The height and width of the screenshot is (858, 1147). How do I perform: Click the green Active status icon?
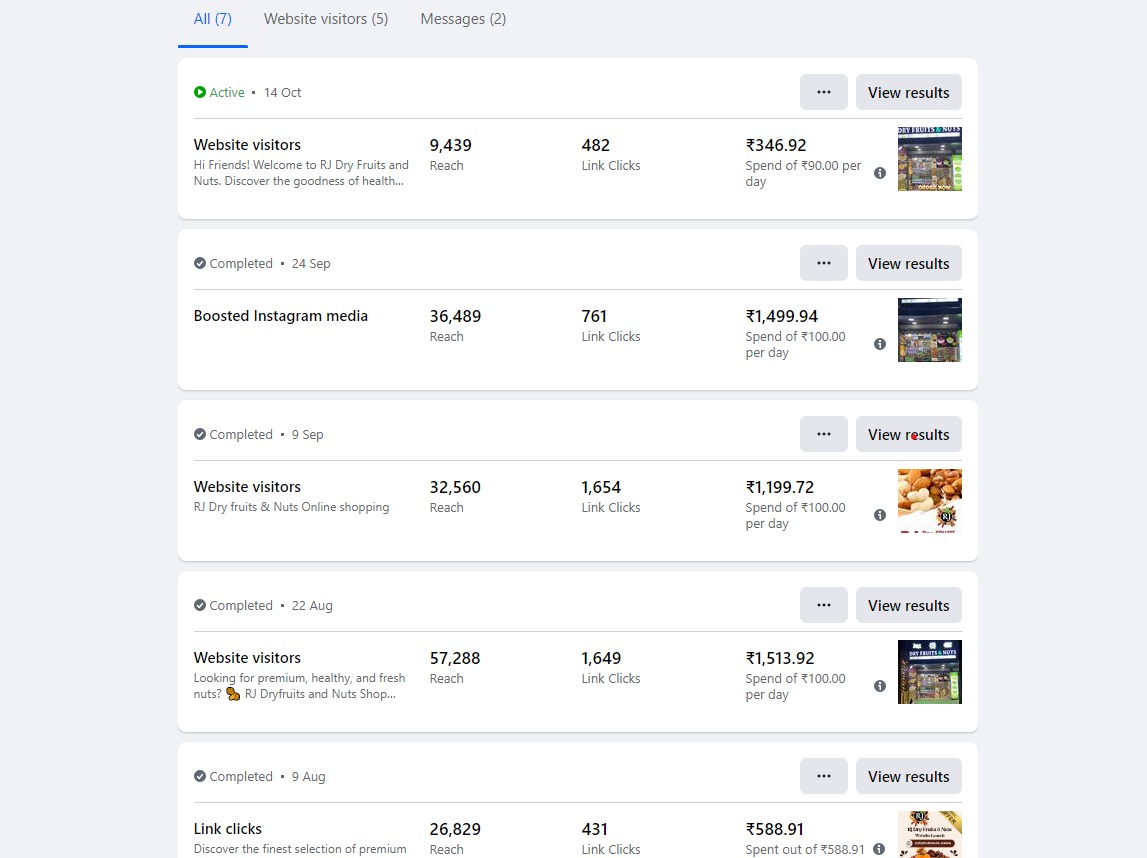tap(200, 93)
